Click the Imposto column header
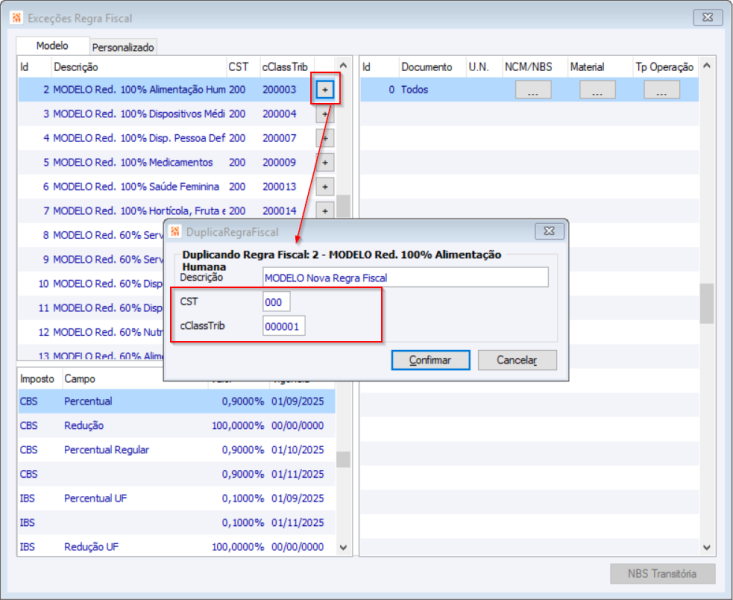 click(39, 379)
